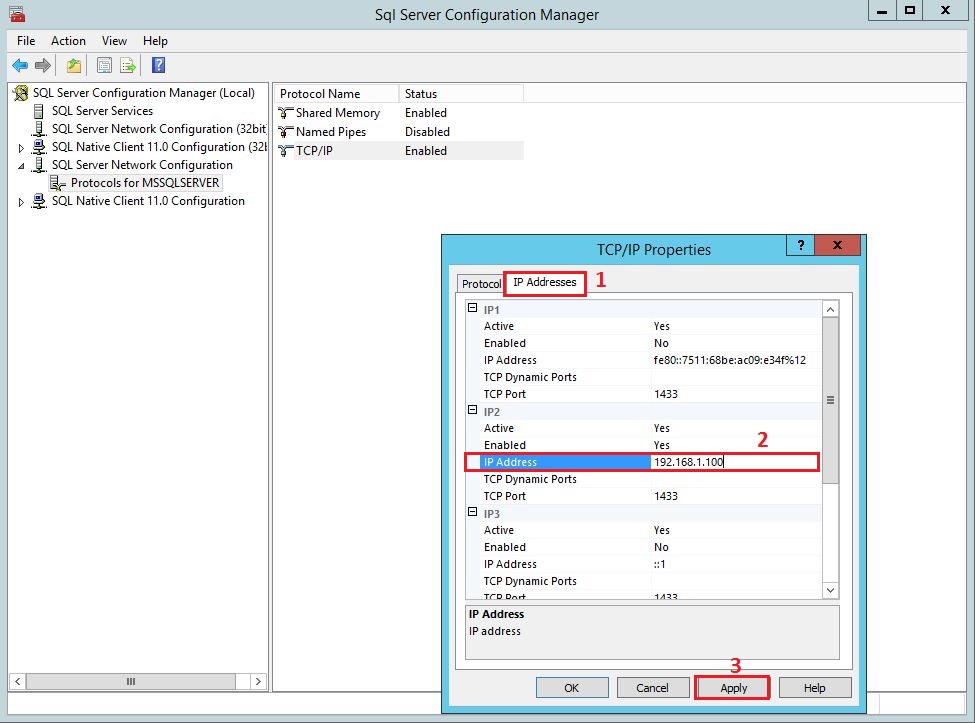Image resolution: width=975 pixels, height=723 pixels.
Task: Click the SQL Server Services icon
Action: 39,111
